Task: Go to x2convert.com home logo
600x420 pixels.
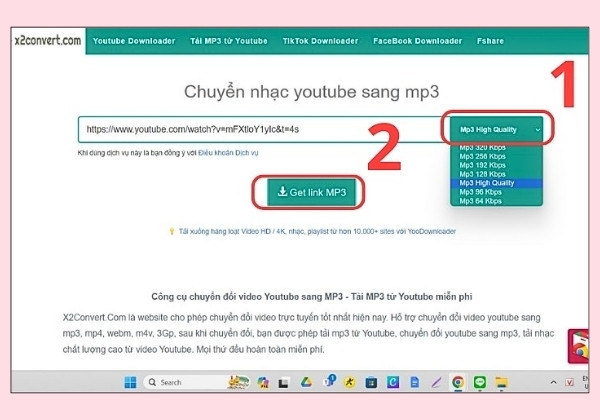Action: [48, 41]
